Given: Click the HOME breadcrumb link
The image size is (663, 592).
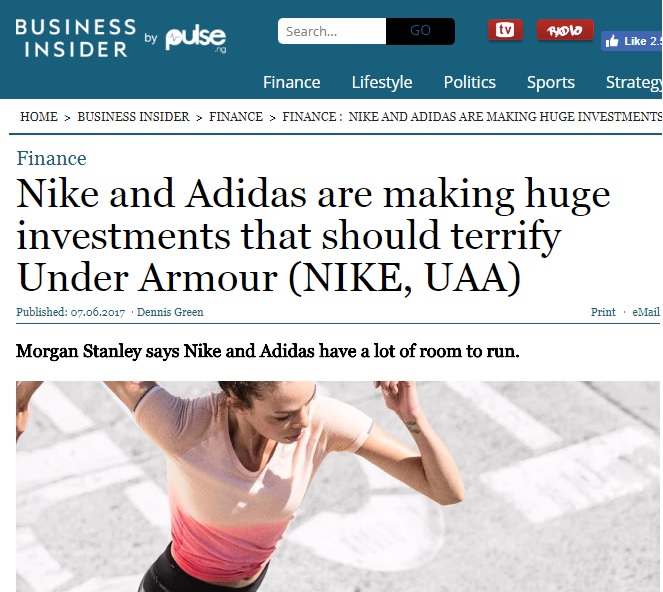Looking at the screenshot, I should [x=39, y=117].
